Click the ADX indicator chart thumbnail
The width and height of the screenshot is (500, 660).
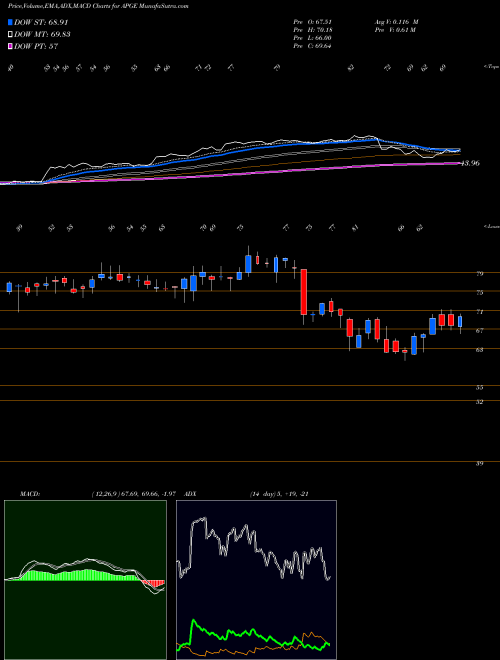point(256,580)
